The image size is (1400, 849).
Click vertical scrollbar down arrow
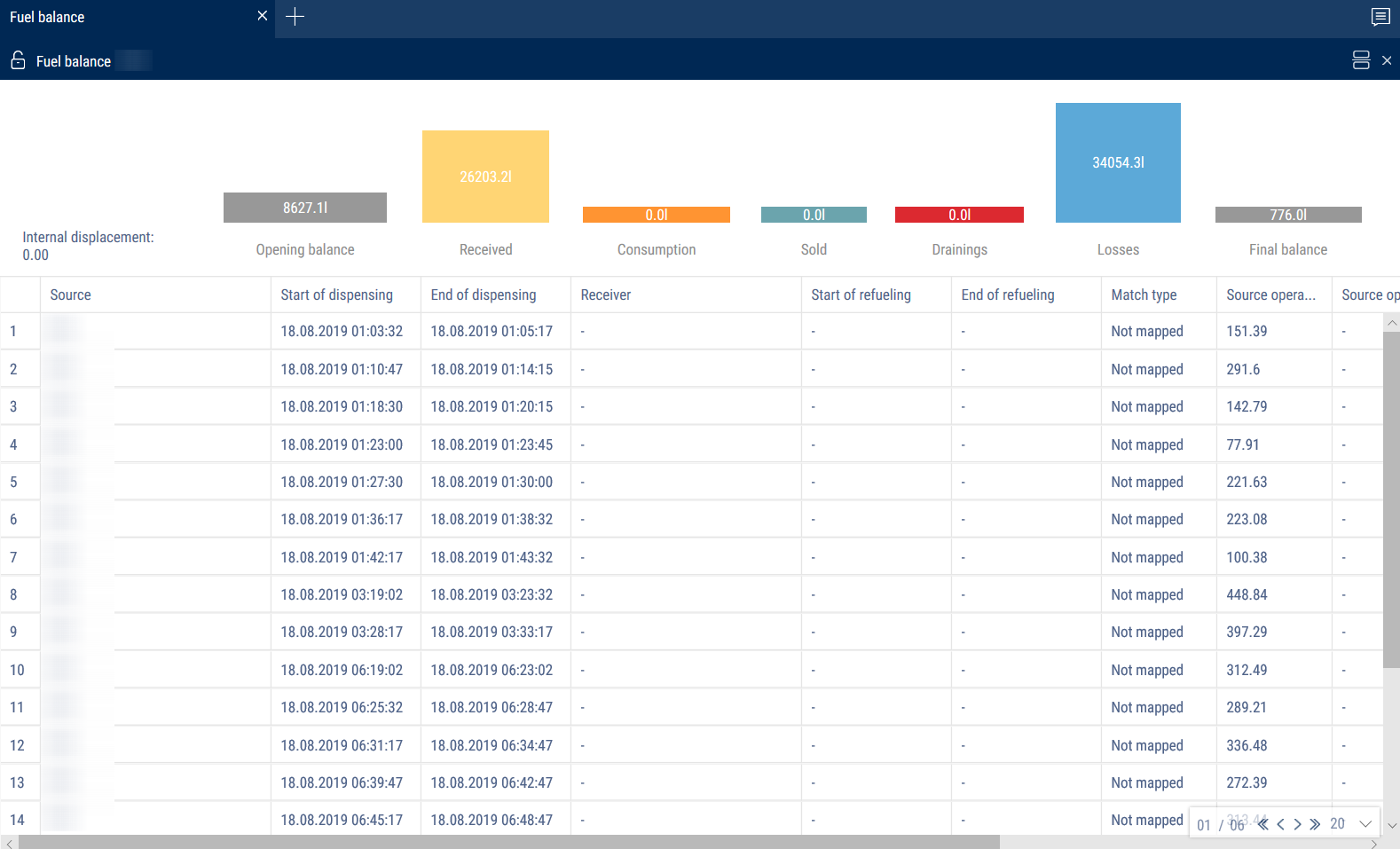(x=1392, y=825)
